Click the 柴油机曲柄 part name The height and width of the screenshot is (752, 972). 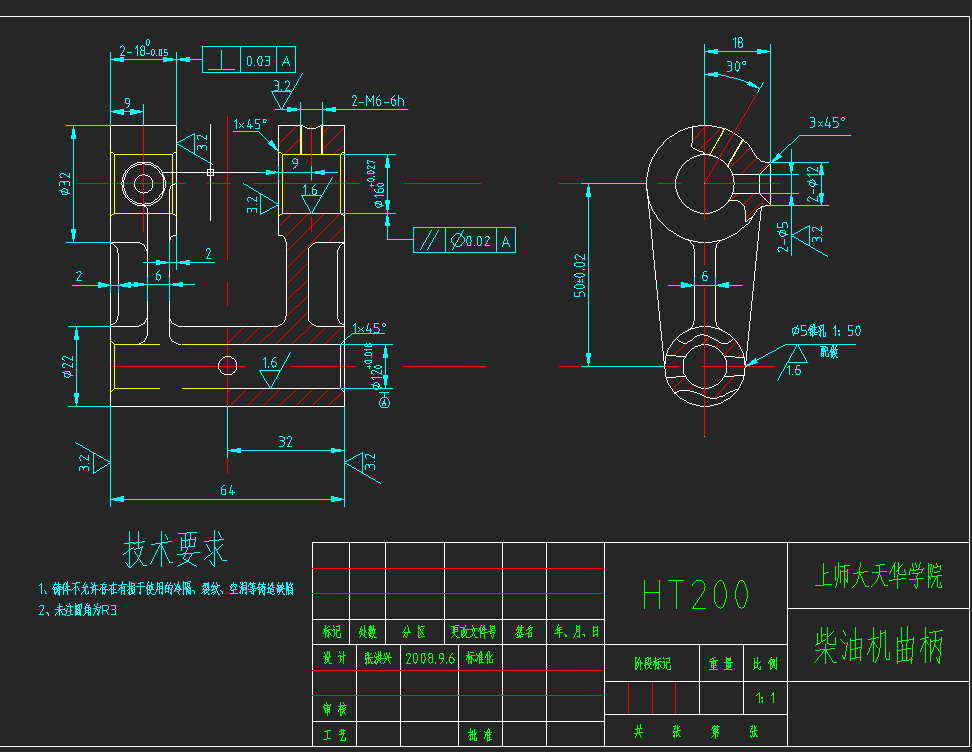(x=878, y=645)
